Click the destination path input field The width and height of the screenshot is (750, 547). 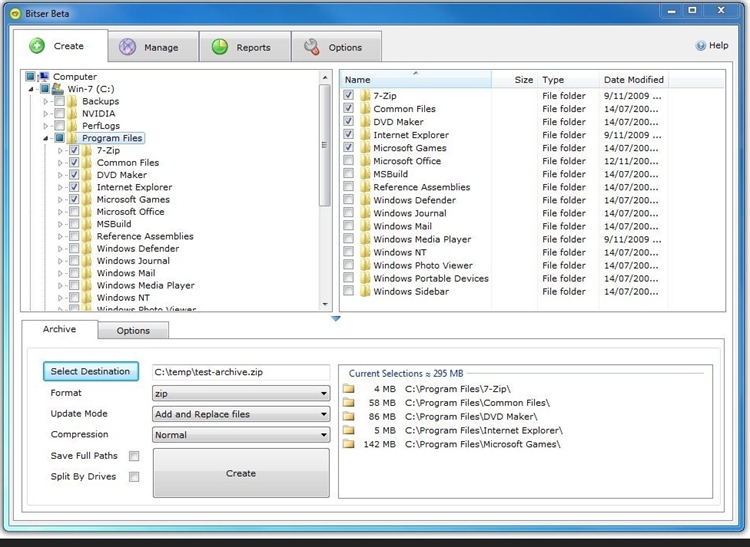[240, 372]
